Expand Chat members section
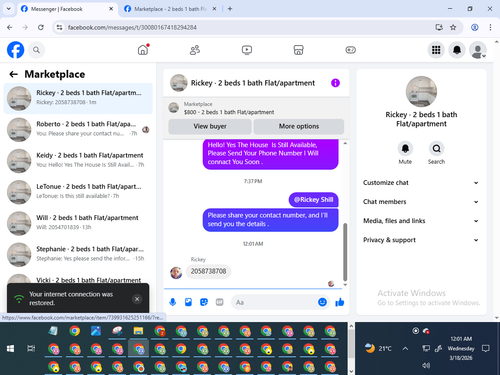Image resolution: width=500 pixels, height=375 pixels. (x=421, y=202)
